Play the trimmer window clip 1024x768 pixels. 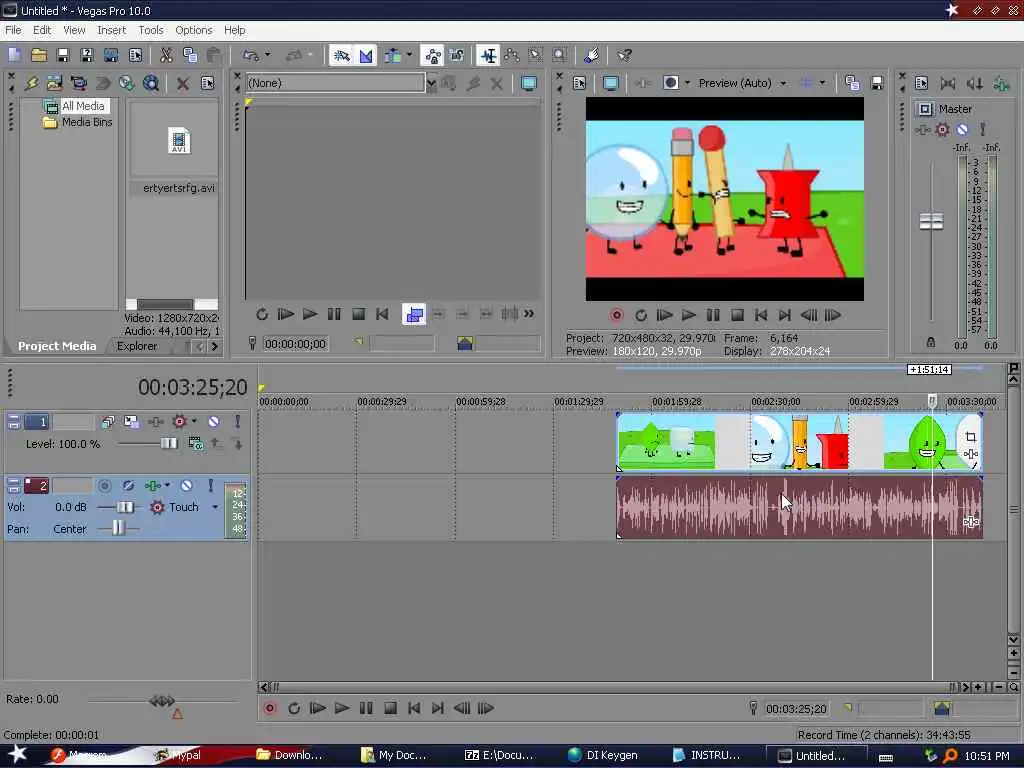click(310, 314)
